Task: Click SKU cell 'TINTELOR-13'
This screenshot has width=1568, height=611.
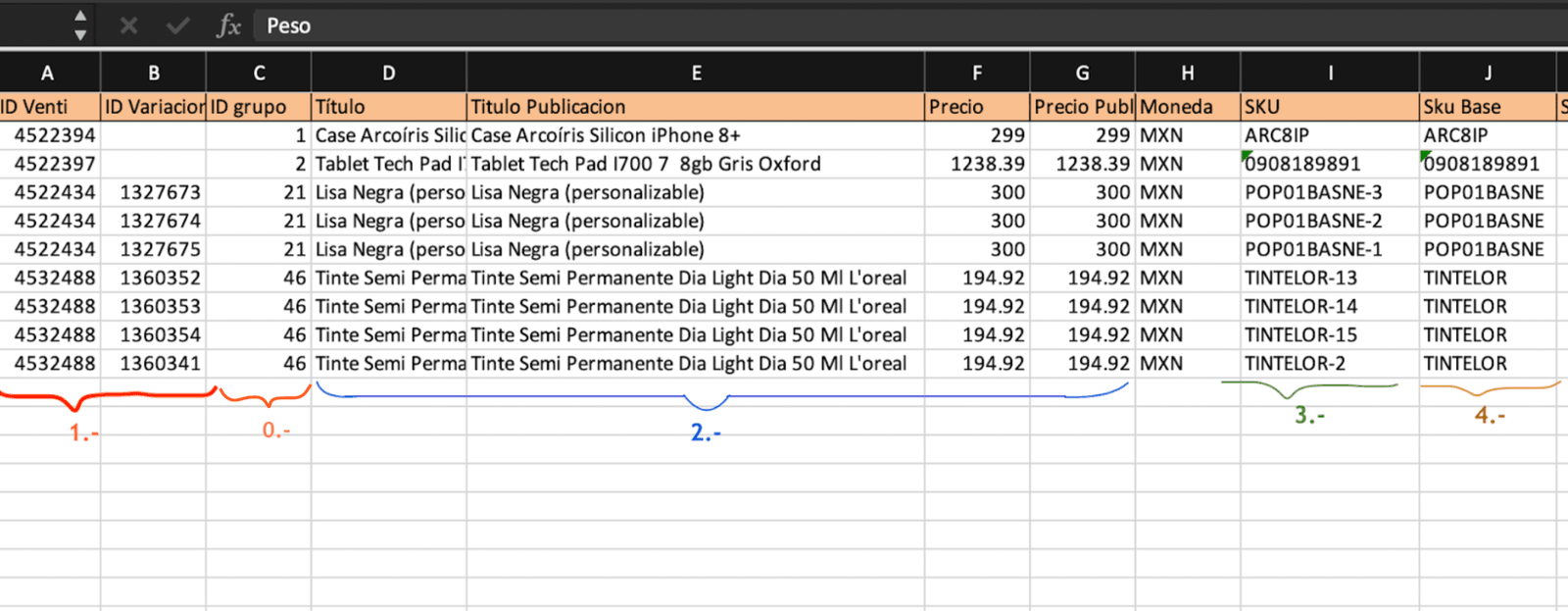Action: (1330, 278)
